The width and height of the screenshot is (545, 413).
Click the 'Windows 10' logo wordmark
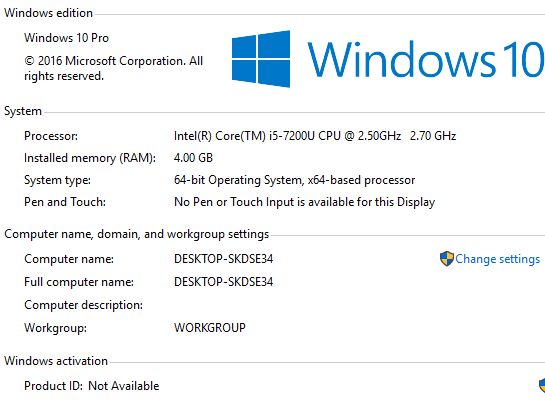coord(425,59)
